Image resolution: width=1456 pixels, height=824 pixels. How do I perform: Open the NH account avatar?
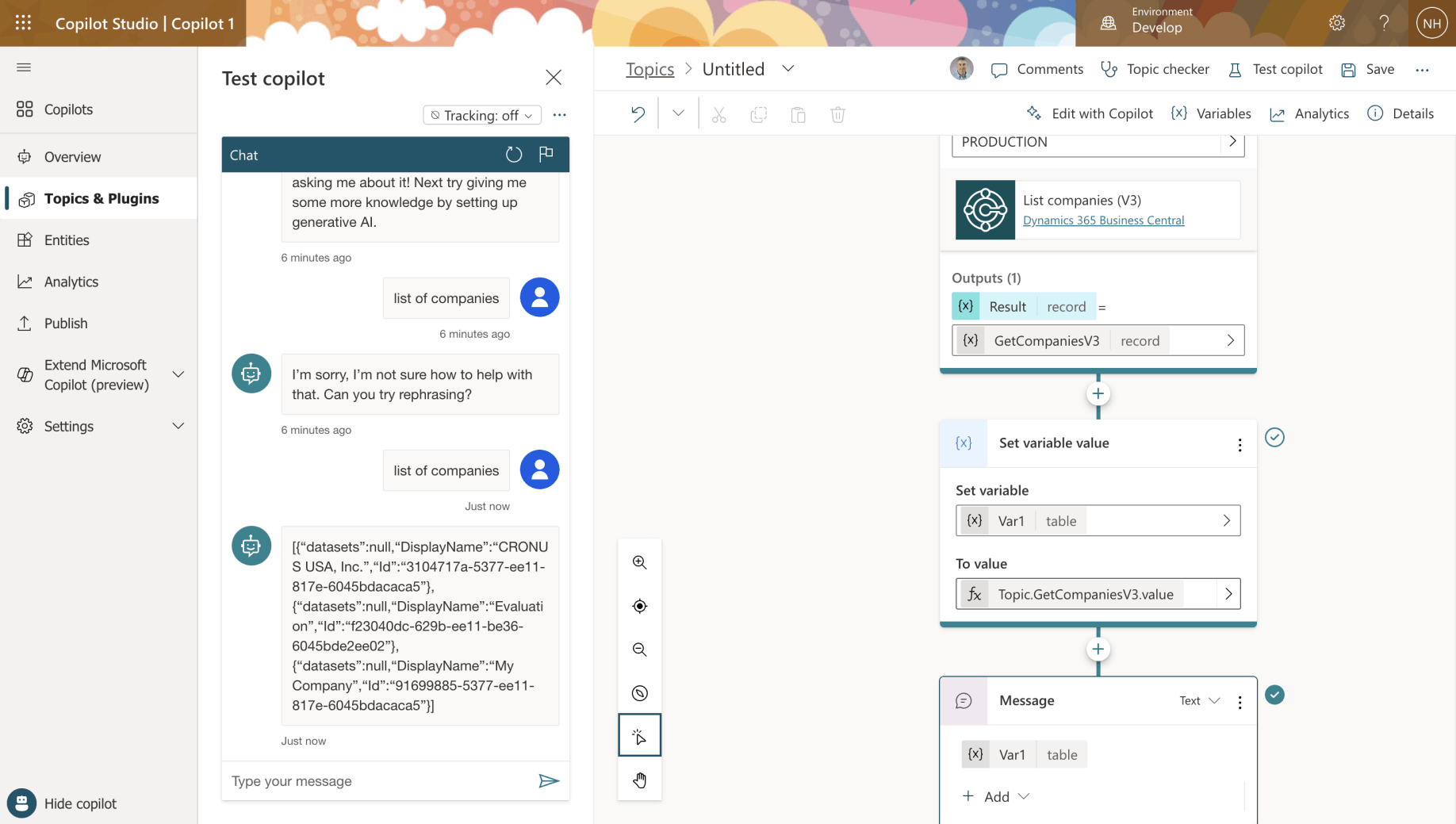pos(1432,23)
